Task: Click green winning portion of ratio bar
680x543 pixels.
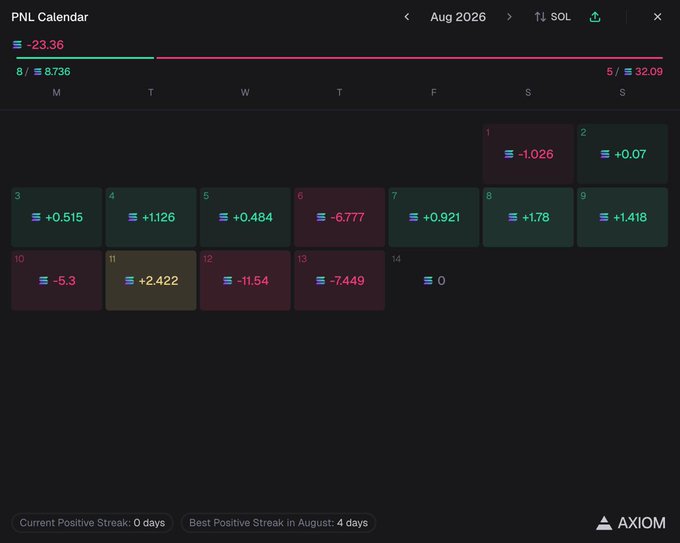Action: click(x=85, y=57)
